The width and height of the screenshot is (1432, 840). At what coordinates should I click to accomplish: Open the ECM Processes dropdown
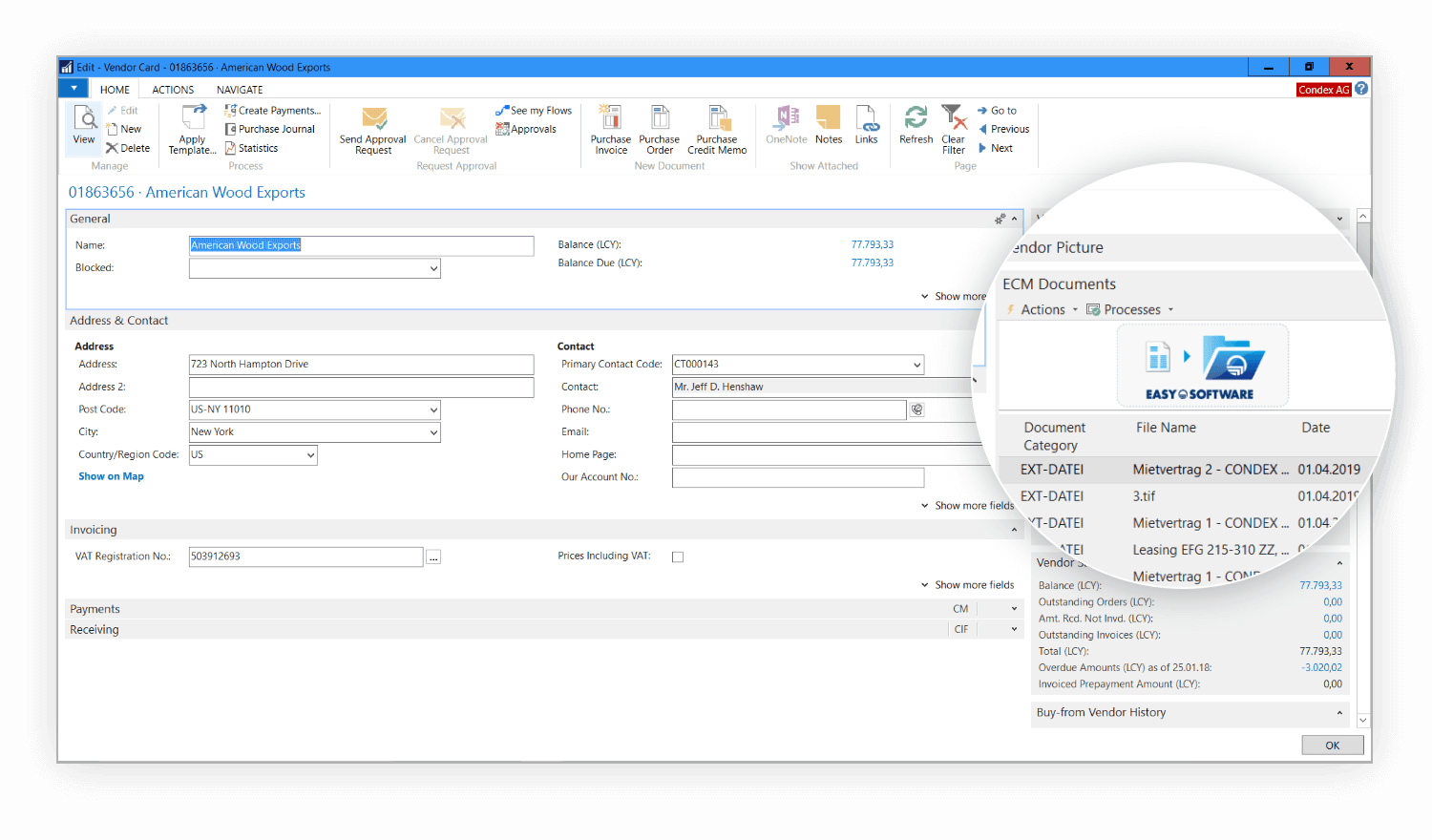[1131, 310]
